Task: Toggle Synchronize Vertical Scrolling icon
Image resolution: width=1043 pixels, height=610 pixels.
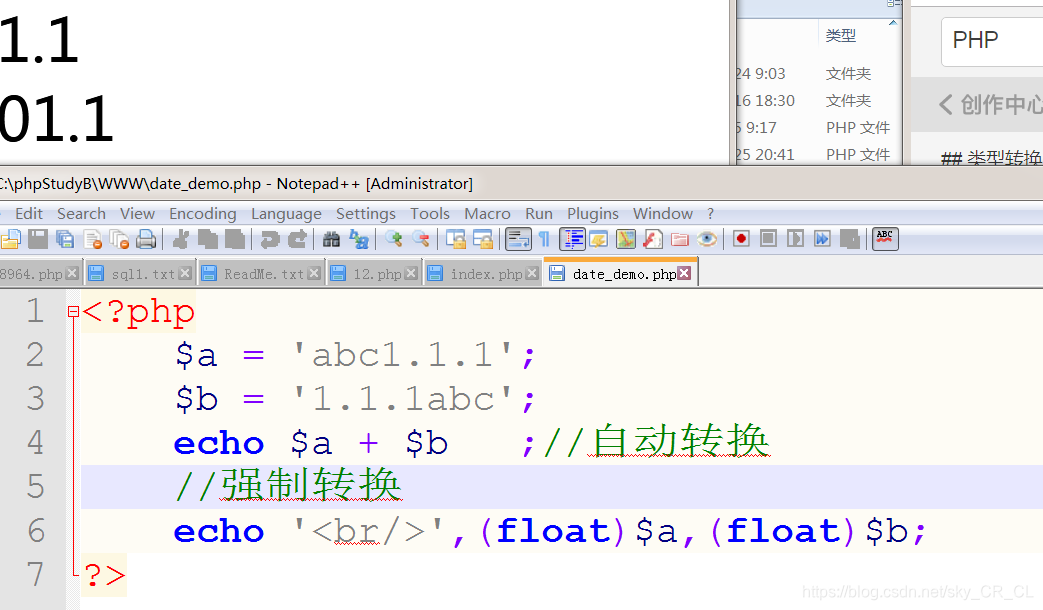Action: tap(456, 239)
